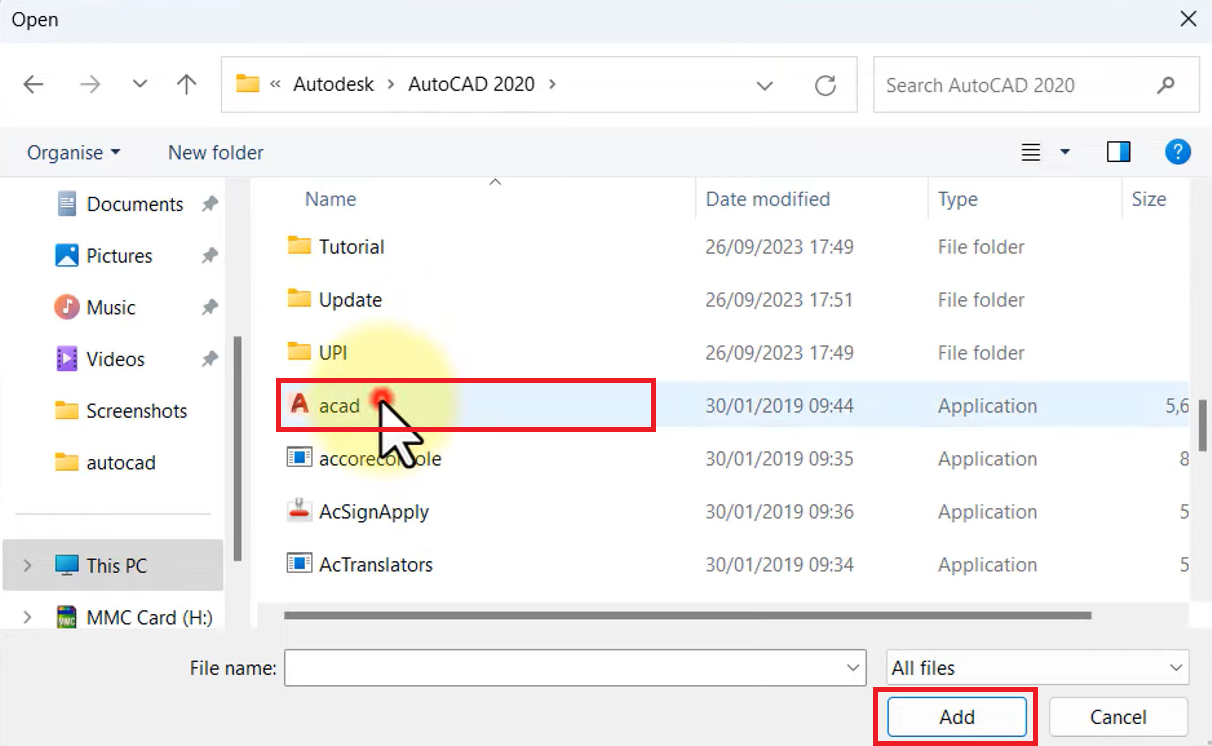The image size is (1212, 746).
Task: Go up one folder level
Action: point(186,85)
